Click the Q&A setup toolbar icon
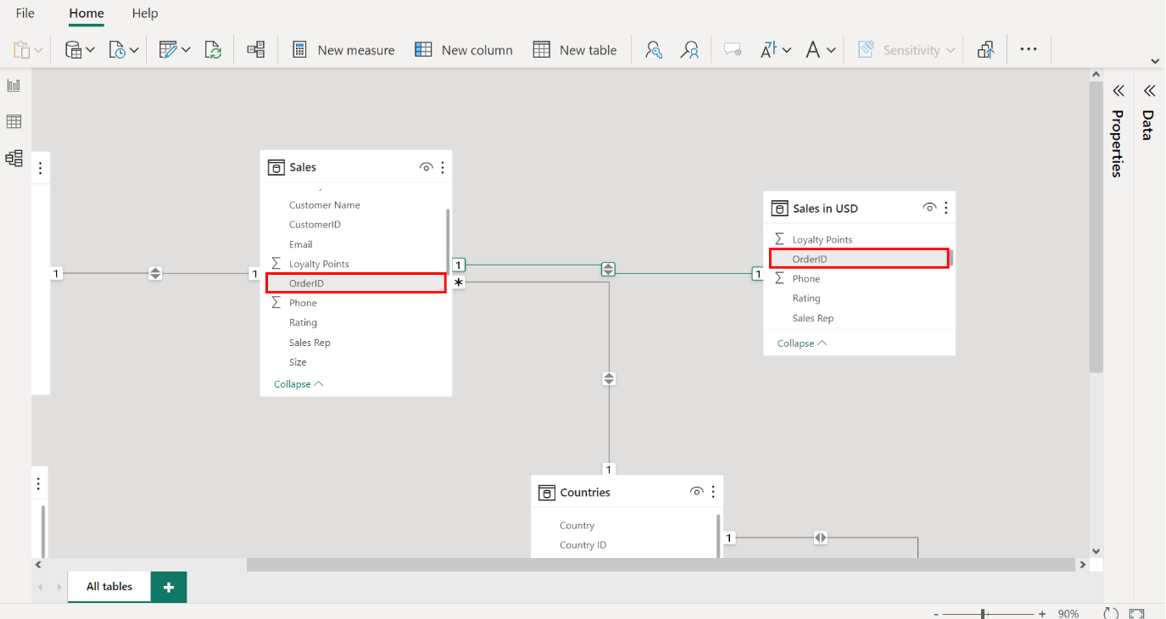 tap(732, 50)
